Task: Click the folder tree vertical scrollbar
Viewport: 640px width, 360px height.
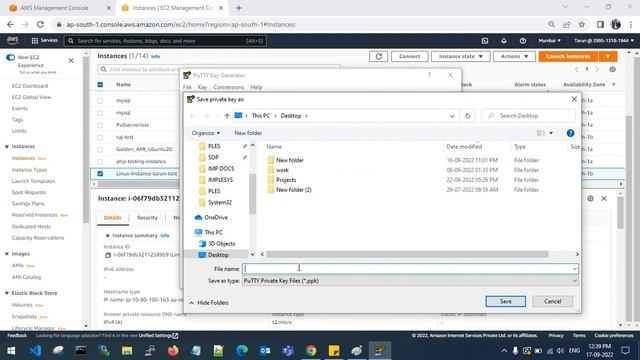Action: 253,194
